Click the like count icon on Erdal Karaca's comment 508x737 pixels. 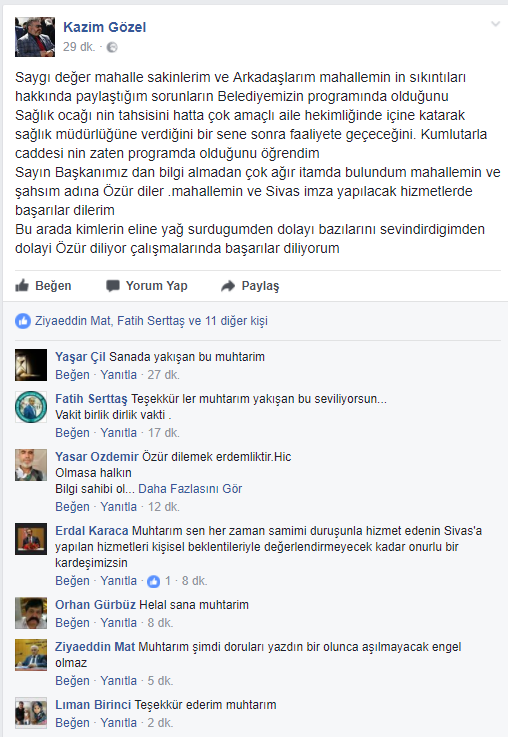click(154, 581)
